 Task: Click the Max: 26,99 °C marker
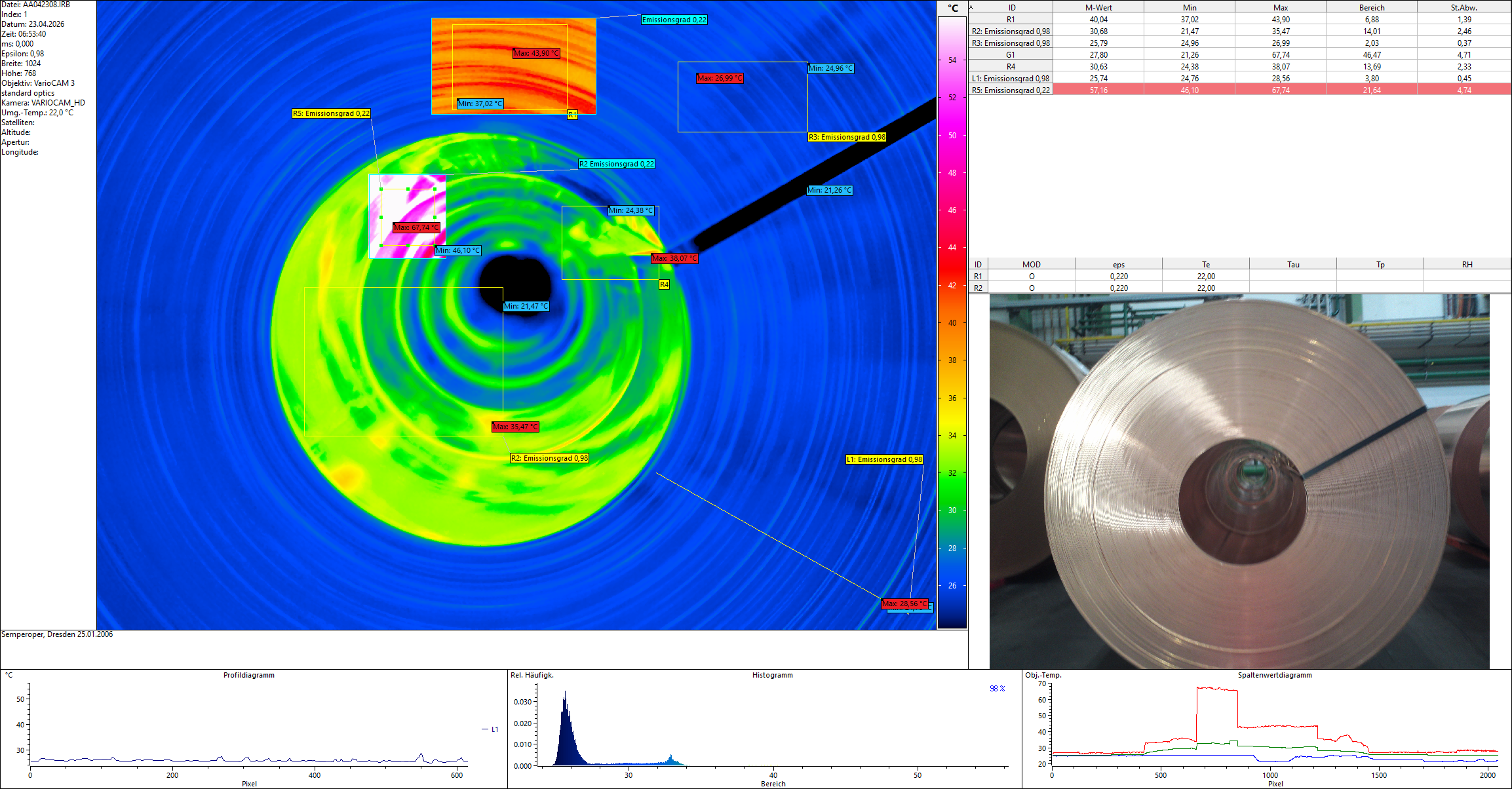(720, 78)
